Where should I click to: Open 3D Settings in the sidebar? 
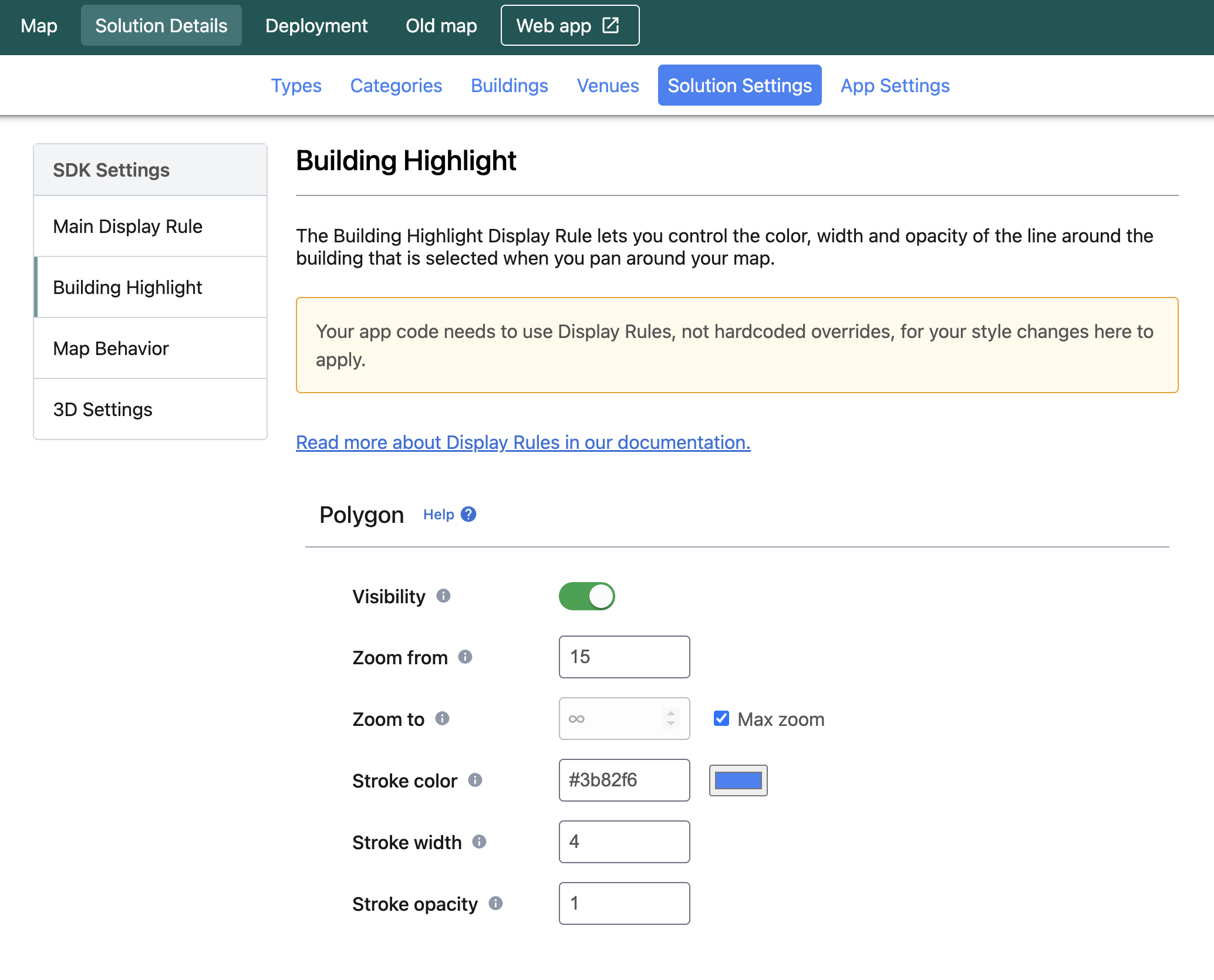[x=103, y=410]
